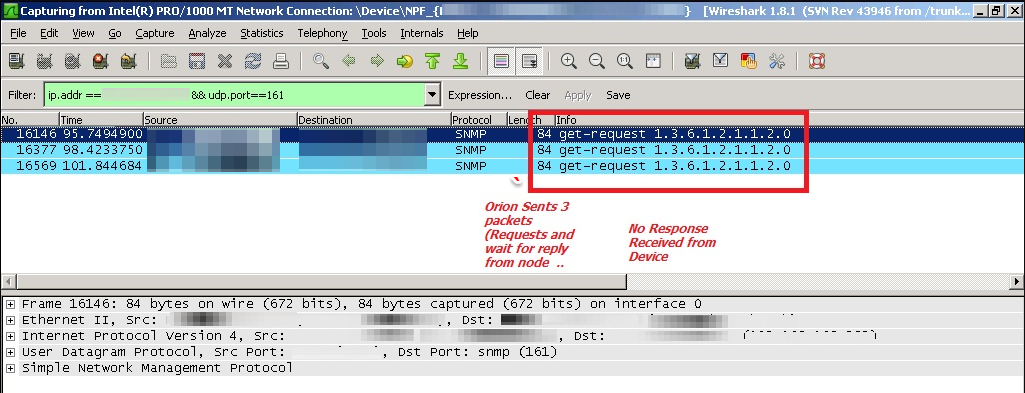Open coloring rules editor

click(748, 61)
